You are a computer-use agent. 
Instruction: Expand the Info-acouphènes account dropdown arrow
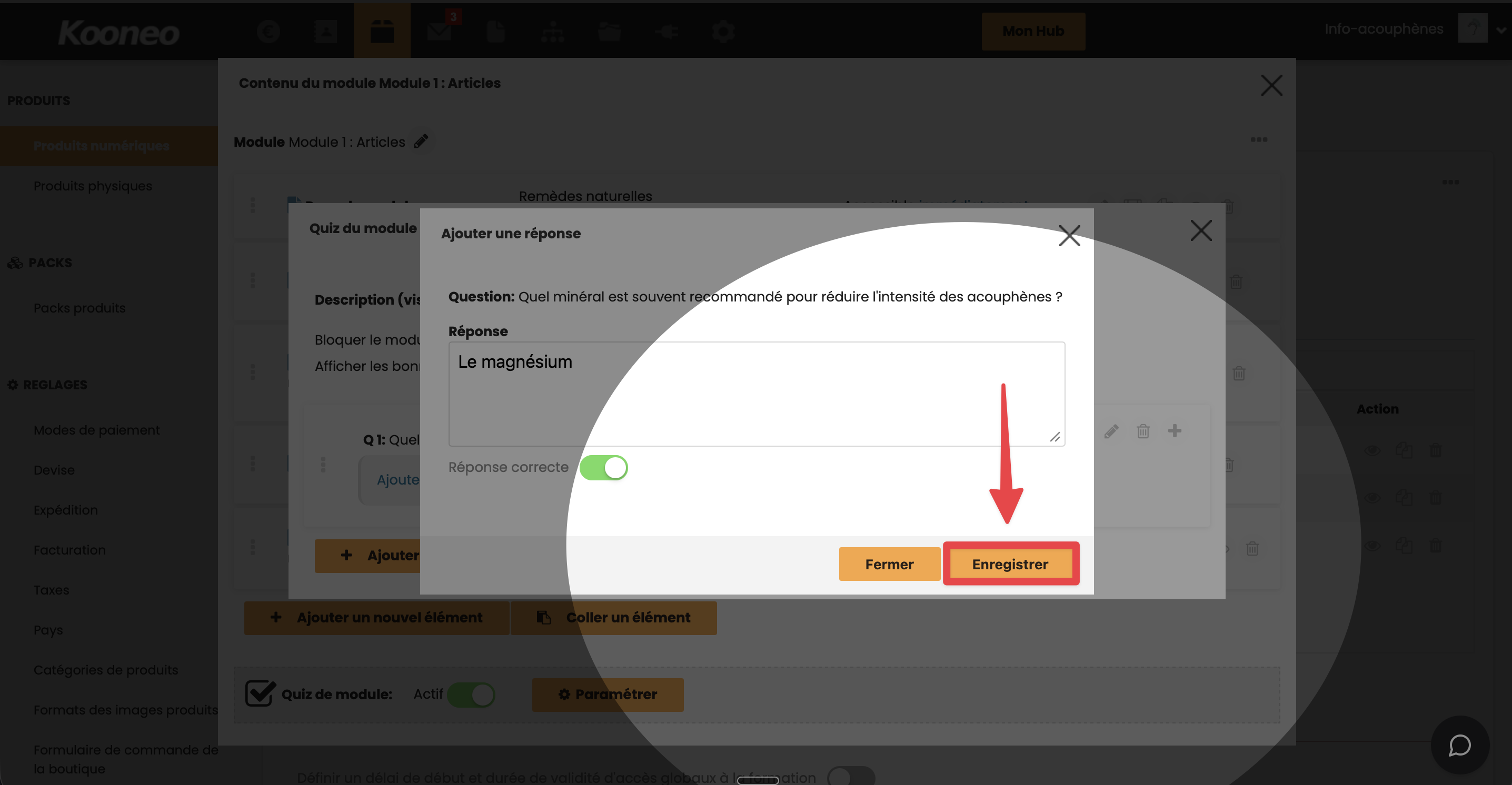click(x=1501, y=30)
